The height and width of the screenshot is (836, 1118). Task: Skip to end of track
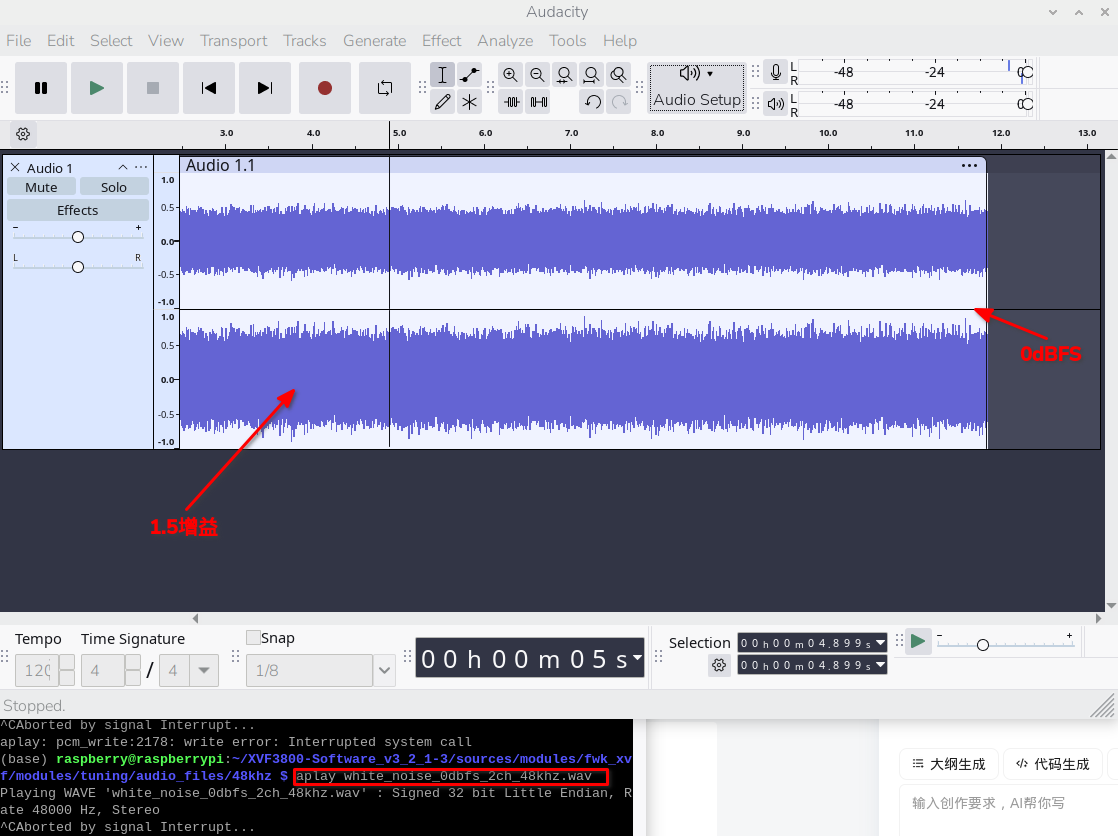(x=265, y=88)
